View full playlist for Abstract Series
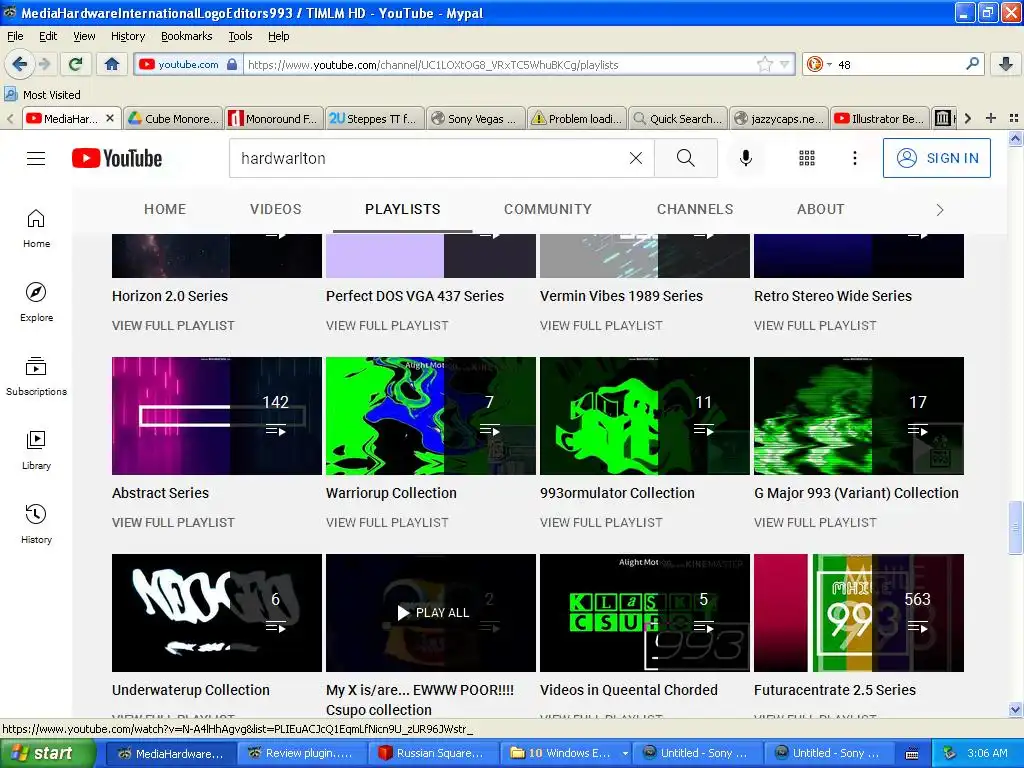 pos(173,522)
